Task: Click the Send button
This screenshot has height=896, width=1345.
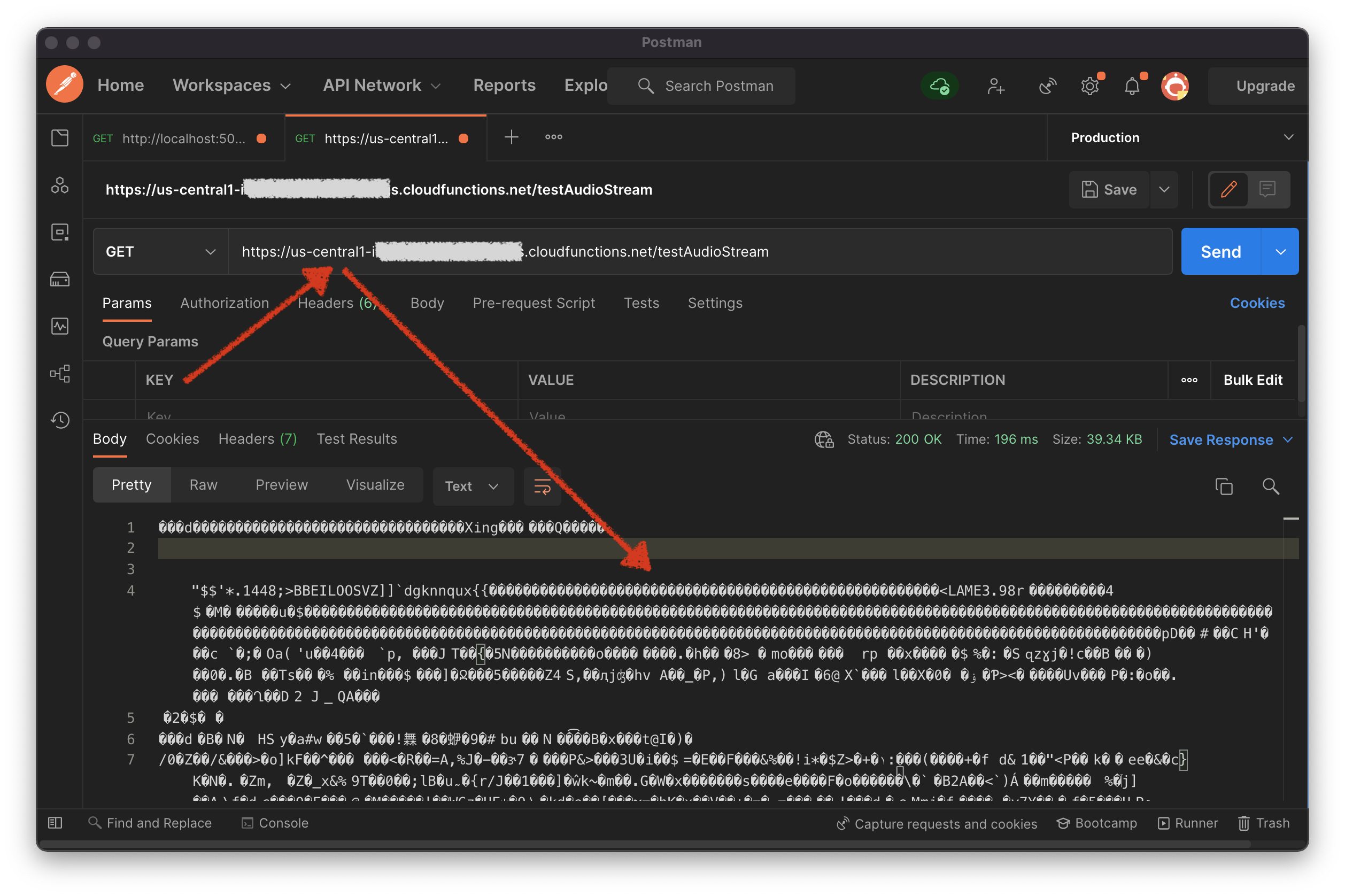Action: click(x=1220, y=251)
